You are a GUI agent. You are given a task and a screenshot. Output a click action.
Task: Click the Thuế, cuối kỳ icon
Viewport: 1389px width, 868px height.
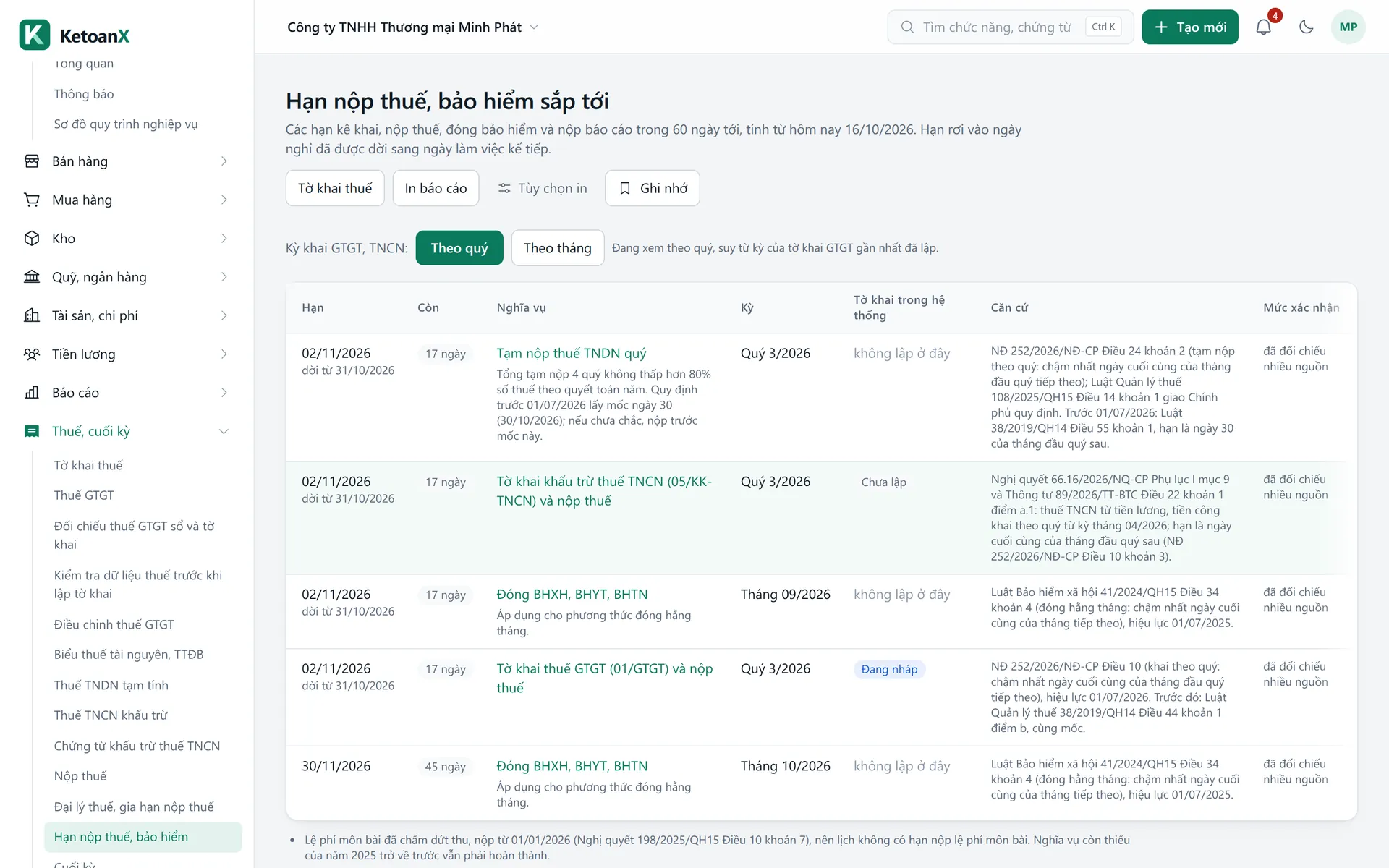(x=32, y=431)
